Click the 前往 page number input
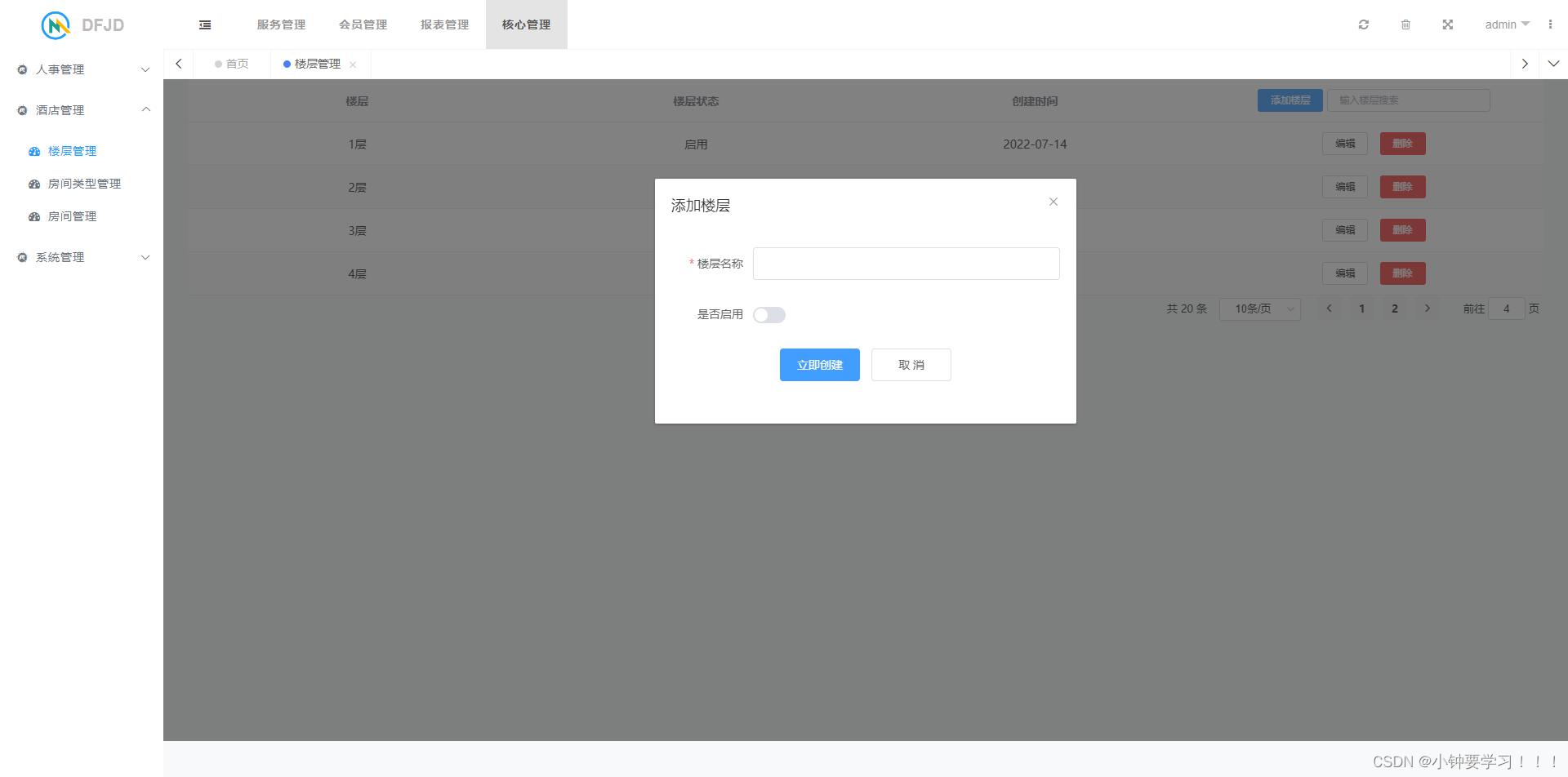 (1507, 309)
